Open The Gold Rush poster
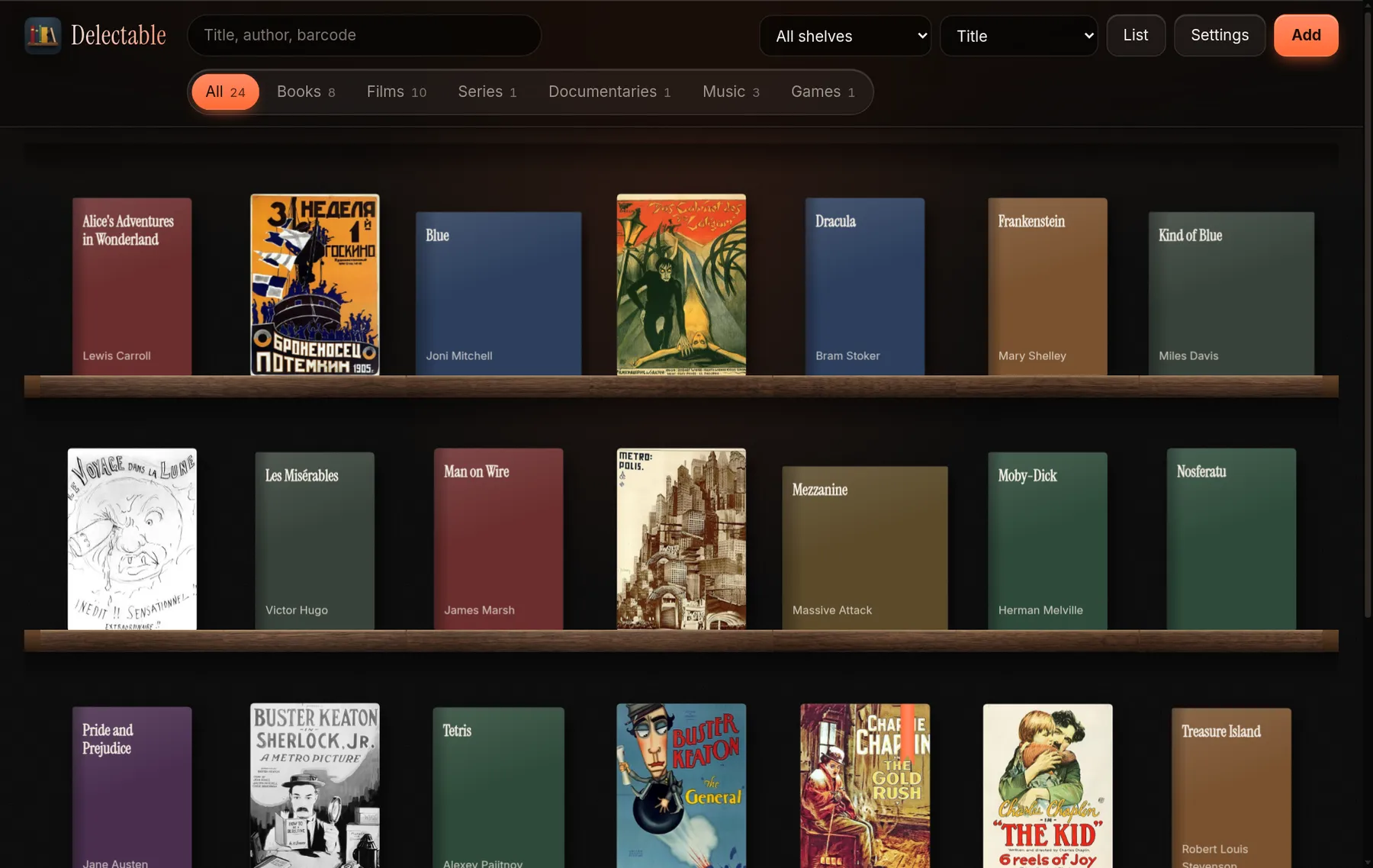This screenshot has height=868, width=1373. (x=864, y=786)
